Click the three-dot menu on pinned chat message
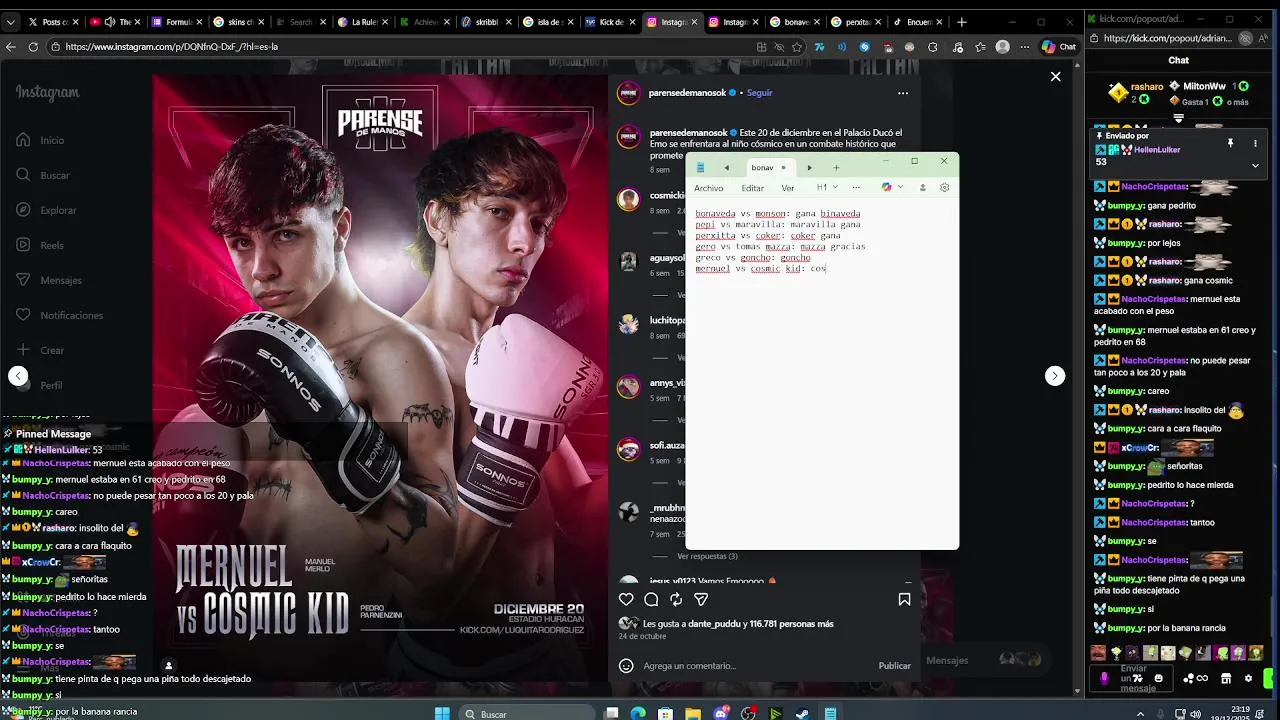Viewport: 1280px width, 720px height. point(1255,143)
